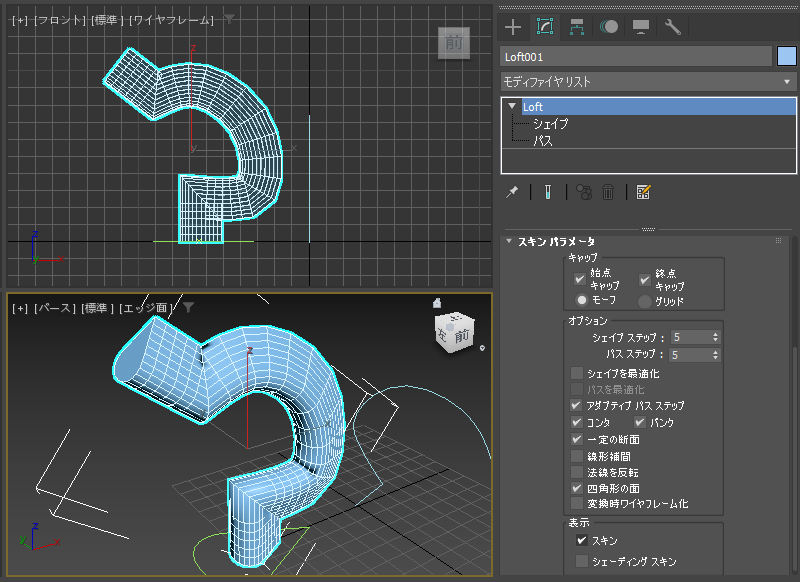
Task: Open the Hierarchy command panel tab
Action: coord(577,27)
